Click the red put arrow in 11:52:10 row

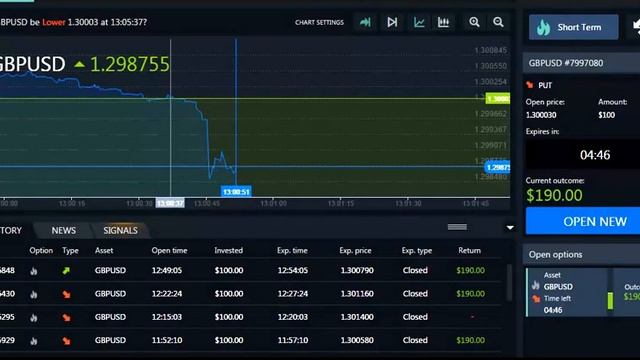pyautogui.click(x=66, y=340)
